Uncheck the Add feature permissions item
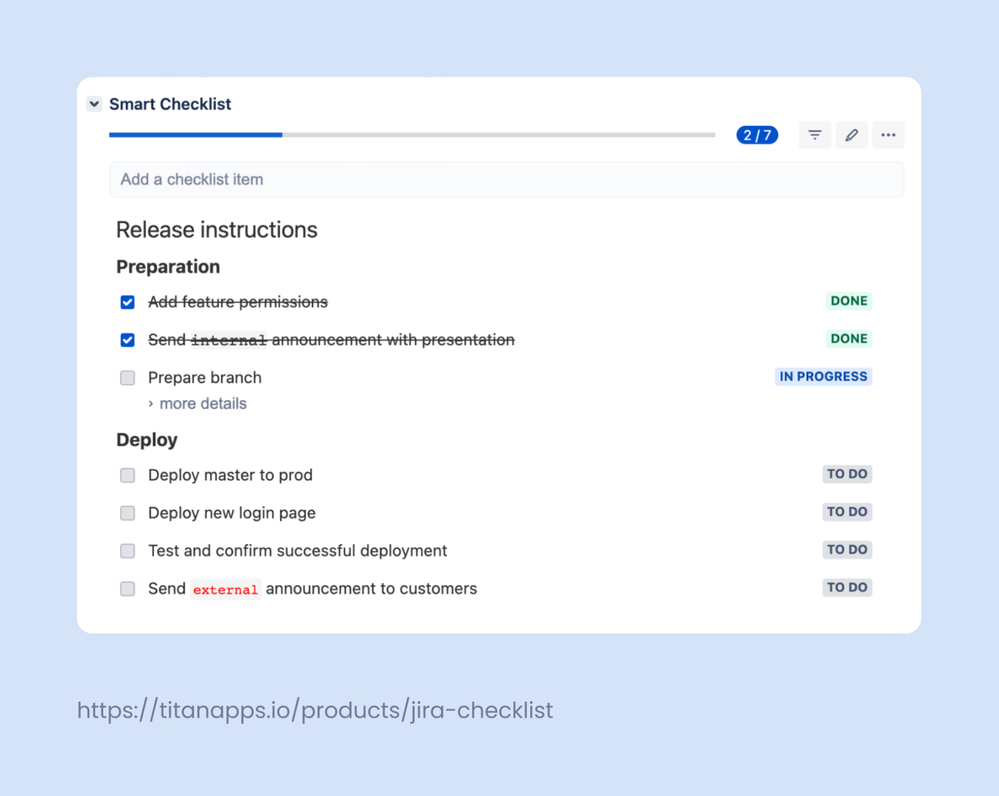The width and height of the screenshot is (999, 796). tap(127, 301)
